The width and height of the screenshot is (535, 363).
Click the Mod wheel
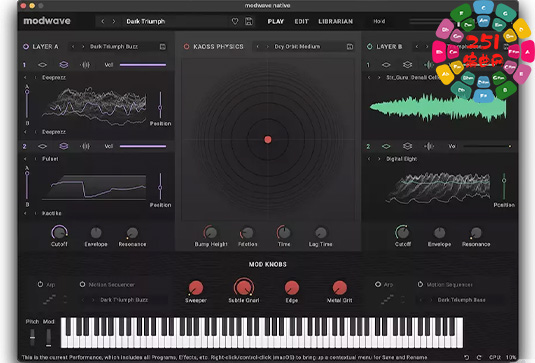pos(48,337)
